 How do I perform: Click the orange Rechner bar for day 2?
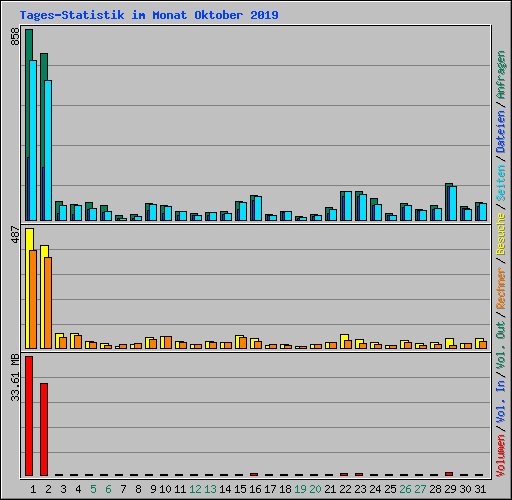click(x=48, y=303)
